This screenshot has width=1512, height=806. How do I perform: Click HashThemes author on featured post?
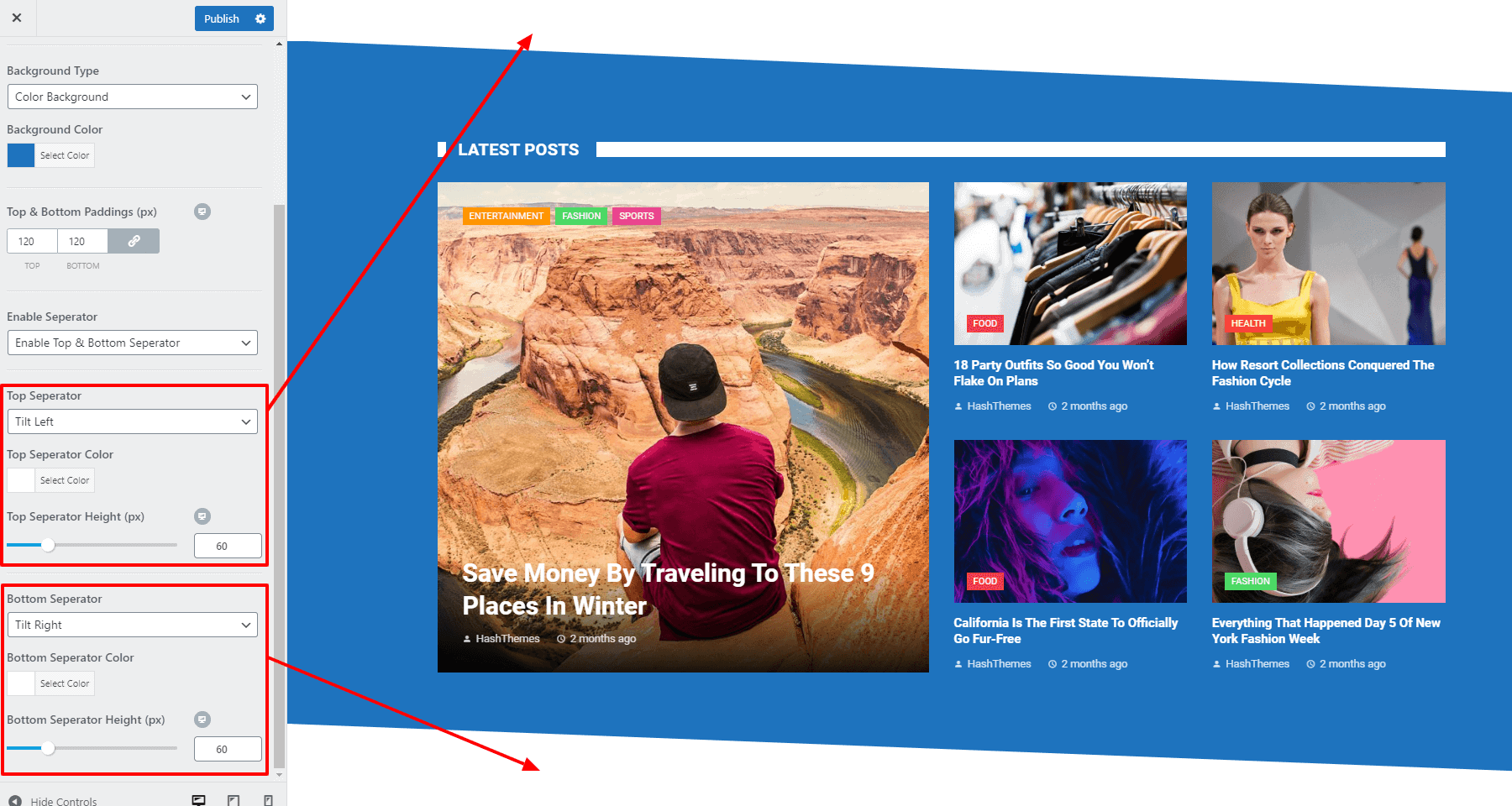coord(507,639)
